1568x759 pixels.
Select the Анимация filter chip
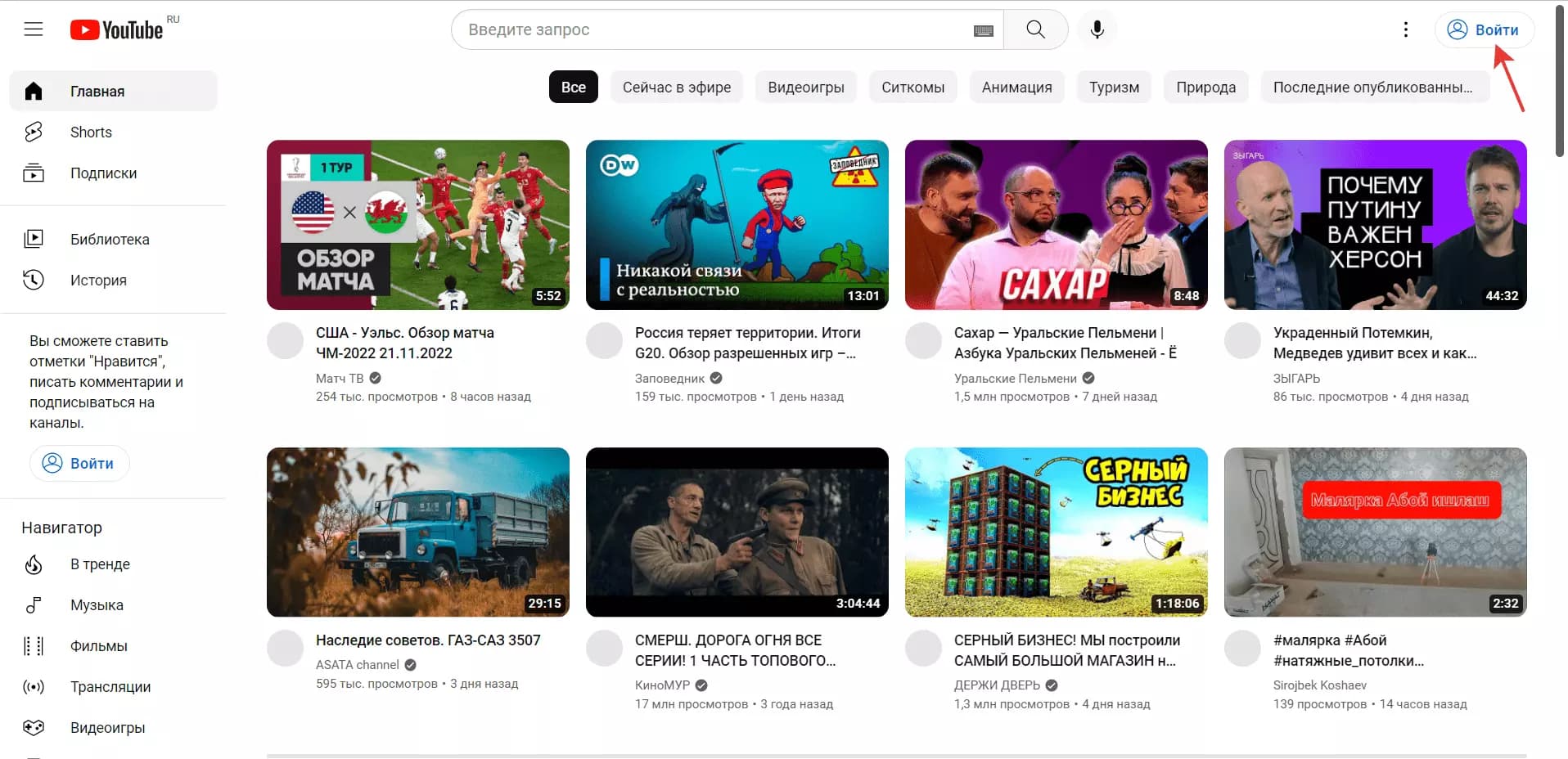[x=1017, y=87]
